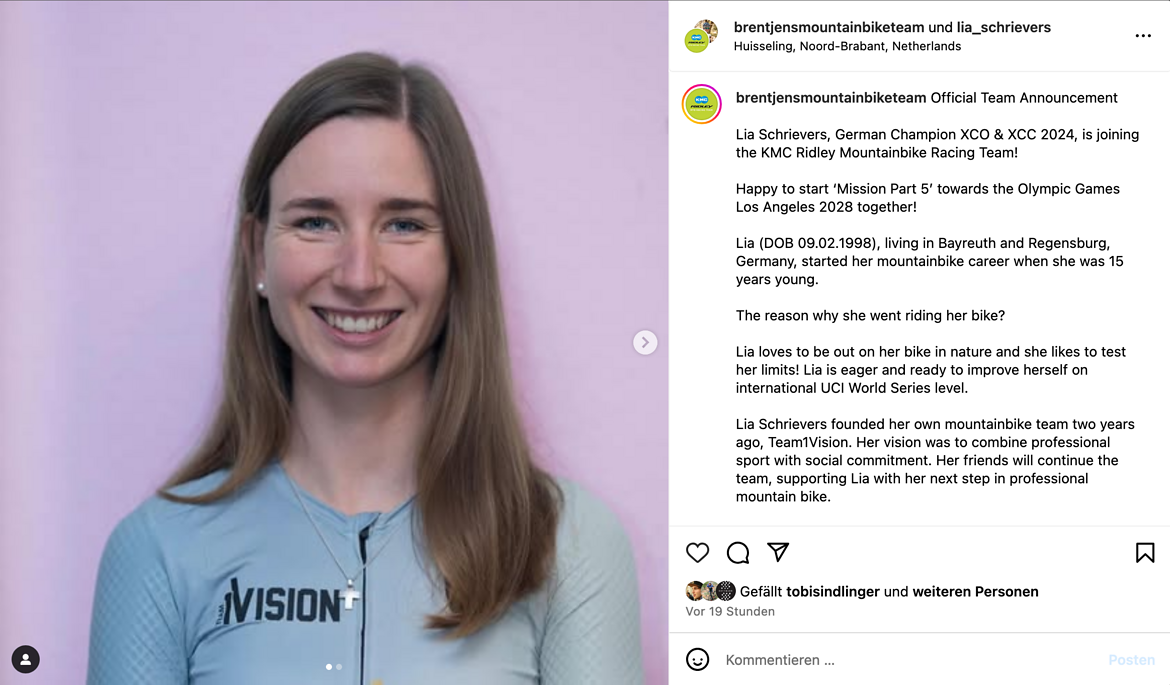View the 'weiteren Personen' likes list
This screenshot has height=685, width=1170.
point(975,592)
